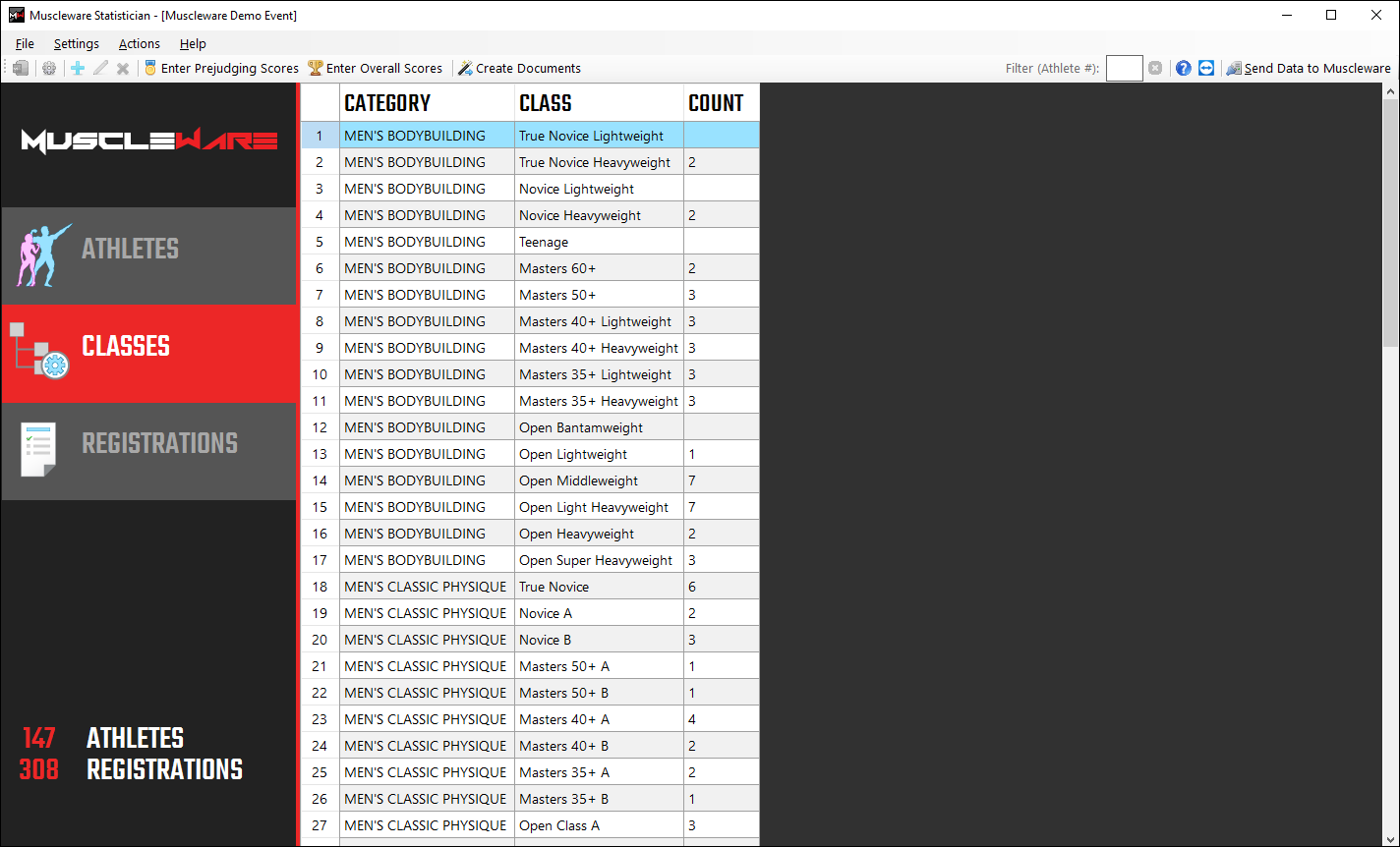The width and height of the screenshot is (1400, 847).
Task: Click the vertical scrollbar up arrow
Action: click(x=1390, y=91)
